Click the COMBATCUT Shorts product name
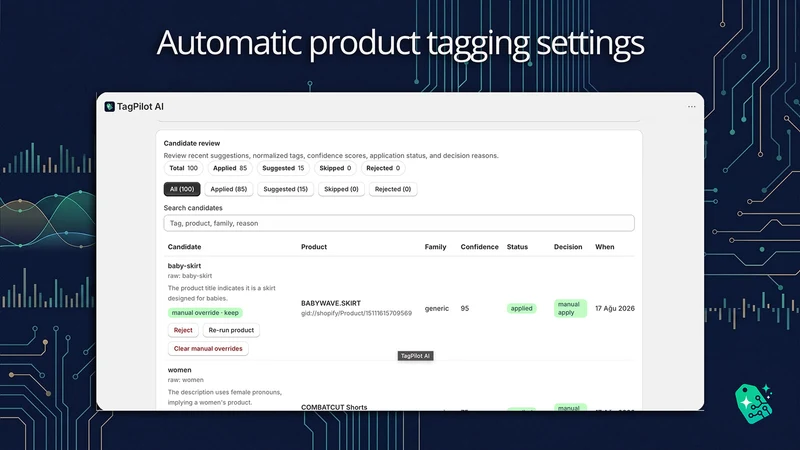The image size is (800, 450). 334,407
